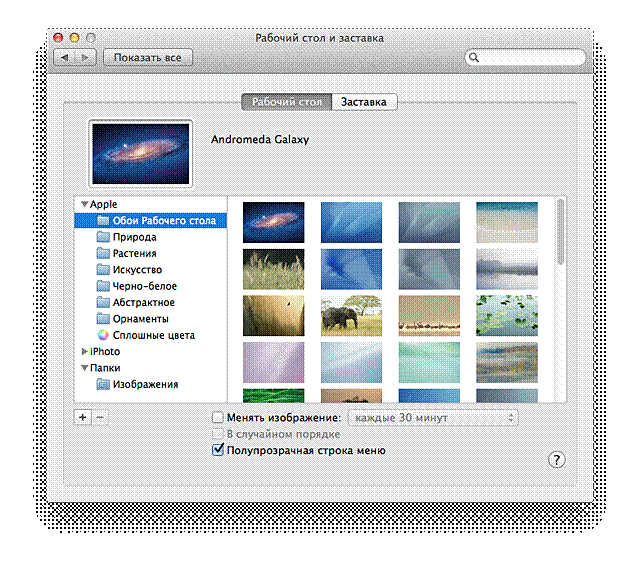Click the large Andromeda Galaxy preview
The height and width of the screenshot is (567, 640).
point(141,153)
